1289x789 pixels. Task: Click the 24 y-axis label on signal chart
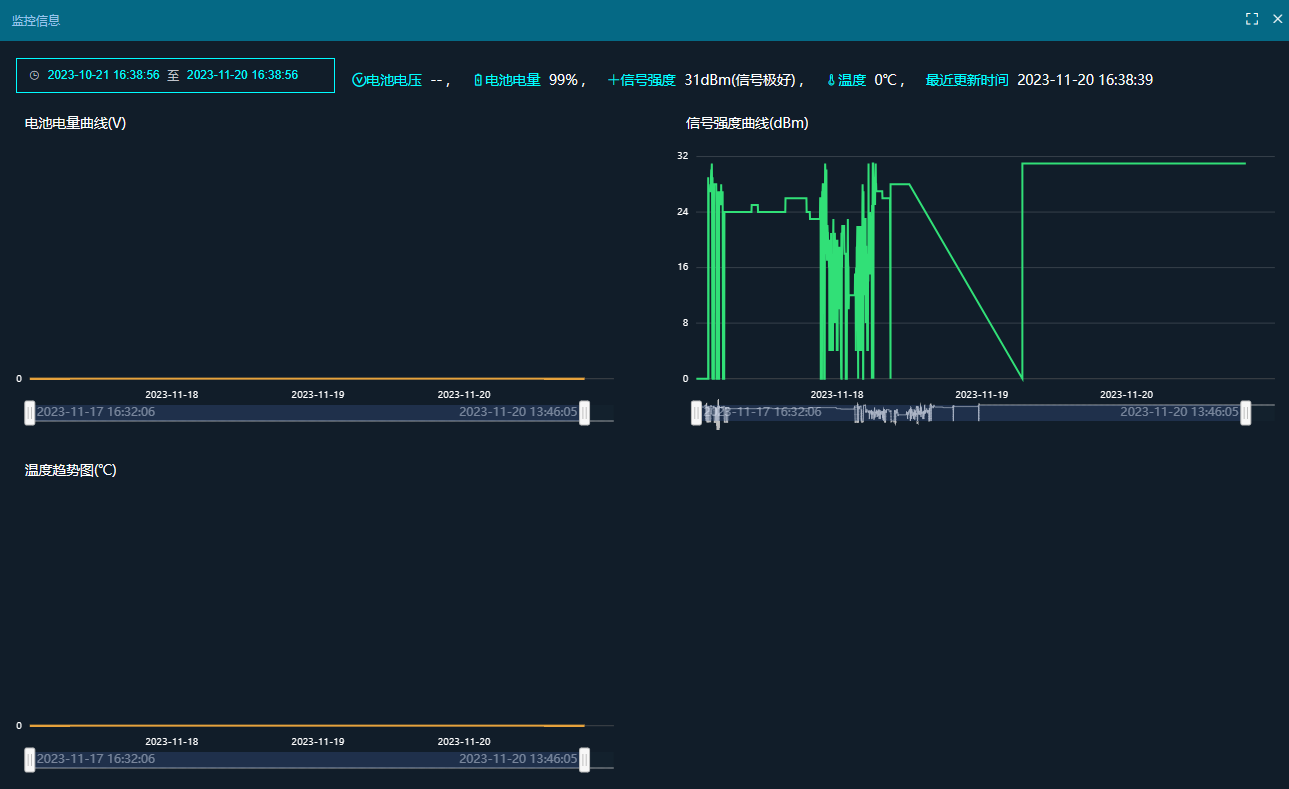(683, 212)
